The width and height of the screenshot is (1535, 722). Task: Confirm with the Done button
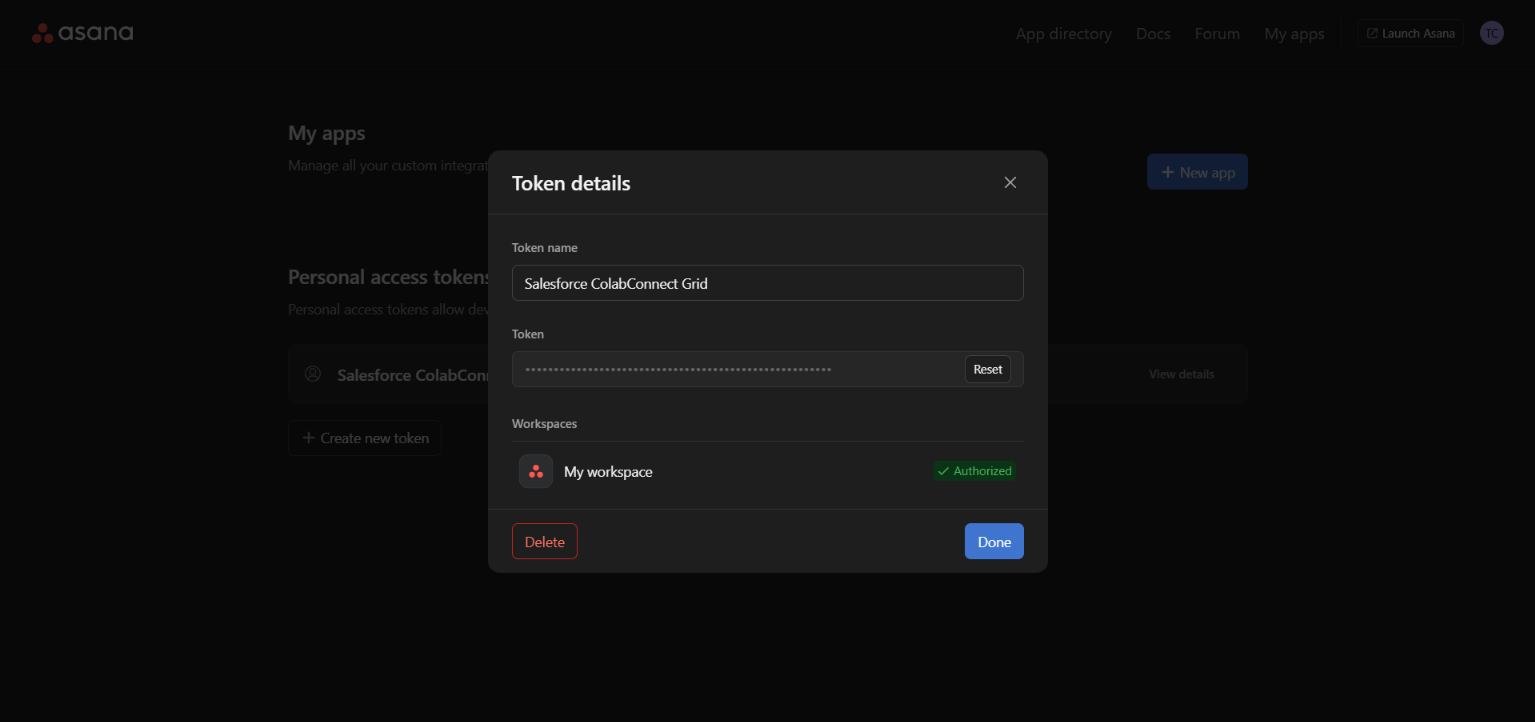pos(994,541)
